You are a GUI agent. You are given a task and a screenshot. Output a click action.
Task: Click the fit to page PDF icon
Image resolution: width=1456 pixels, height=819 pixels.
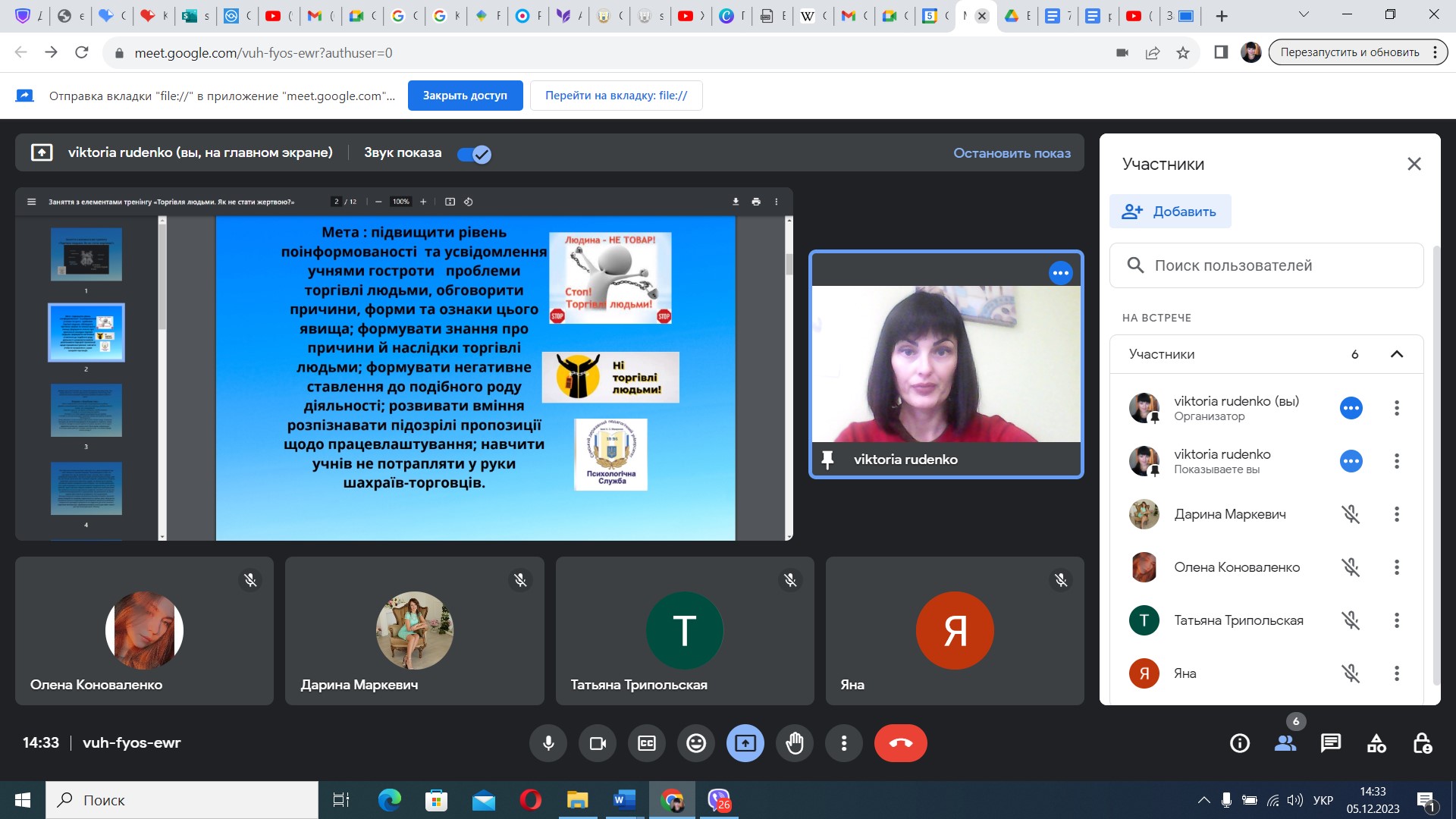[450, 202]
